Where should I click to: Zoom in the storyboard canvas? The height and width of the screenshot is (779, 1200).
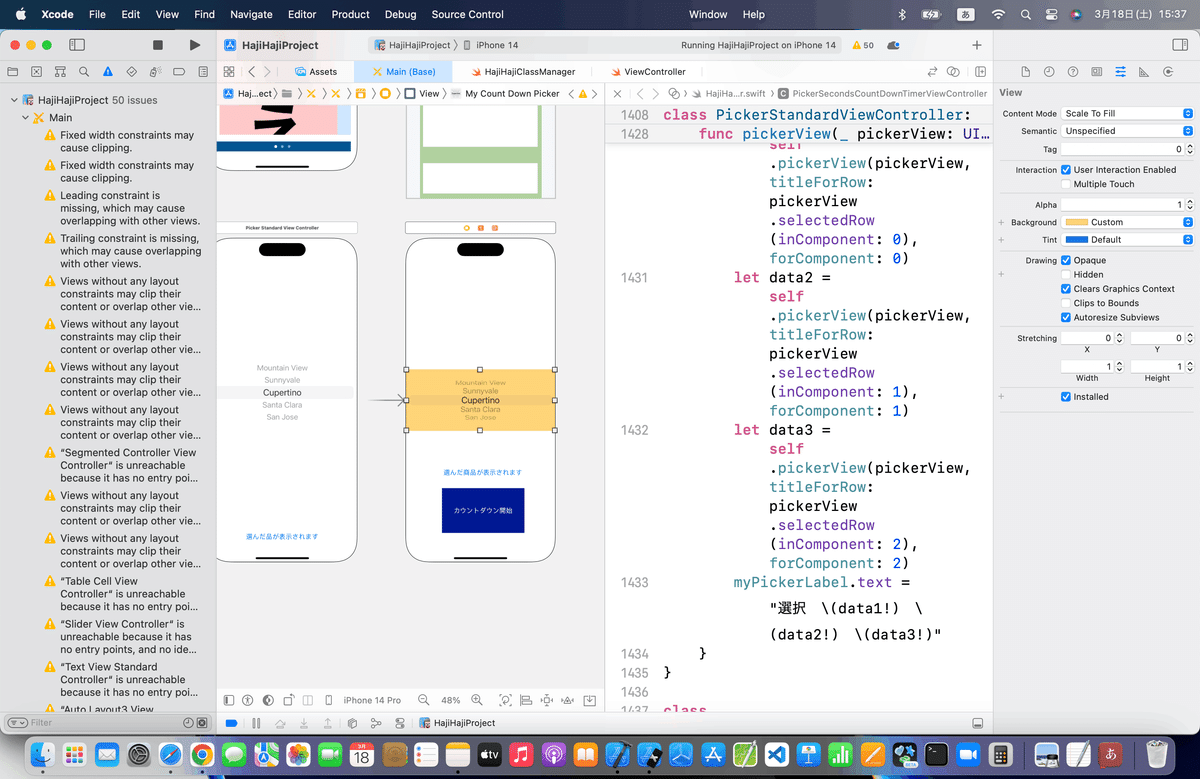coord(477,700)
